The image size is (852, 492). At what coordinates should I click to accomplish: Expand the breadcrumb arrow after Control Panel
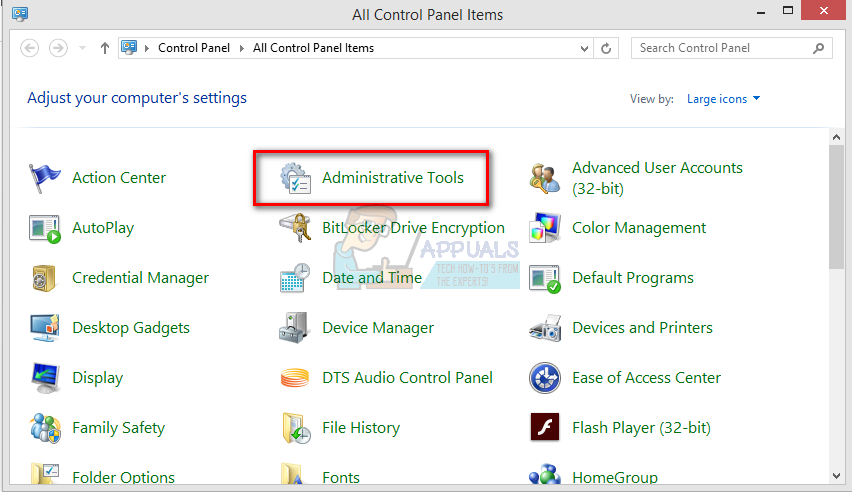(242, 48)
